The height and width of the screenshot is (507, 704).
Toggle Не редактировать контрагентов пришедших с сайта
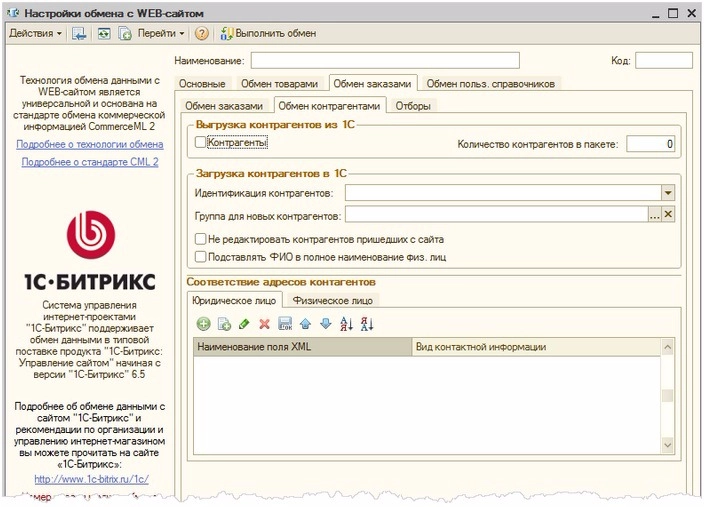(x=200, y=239)
